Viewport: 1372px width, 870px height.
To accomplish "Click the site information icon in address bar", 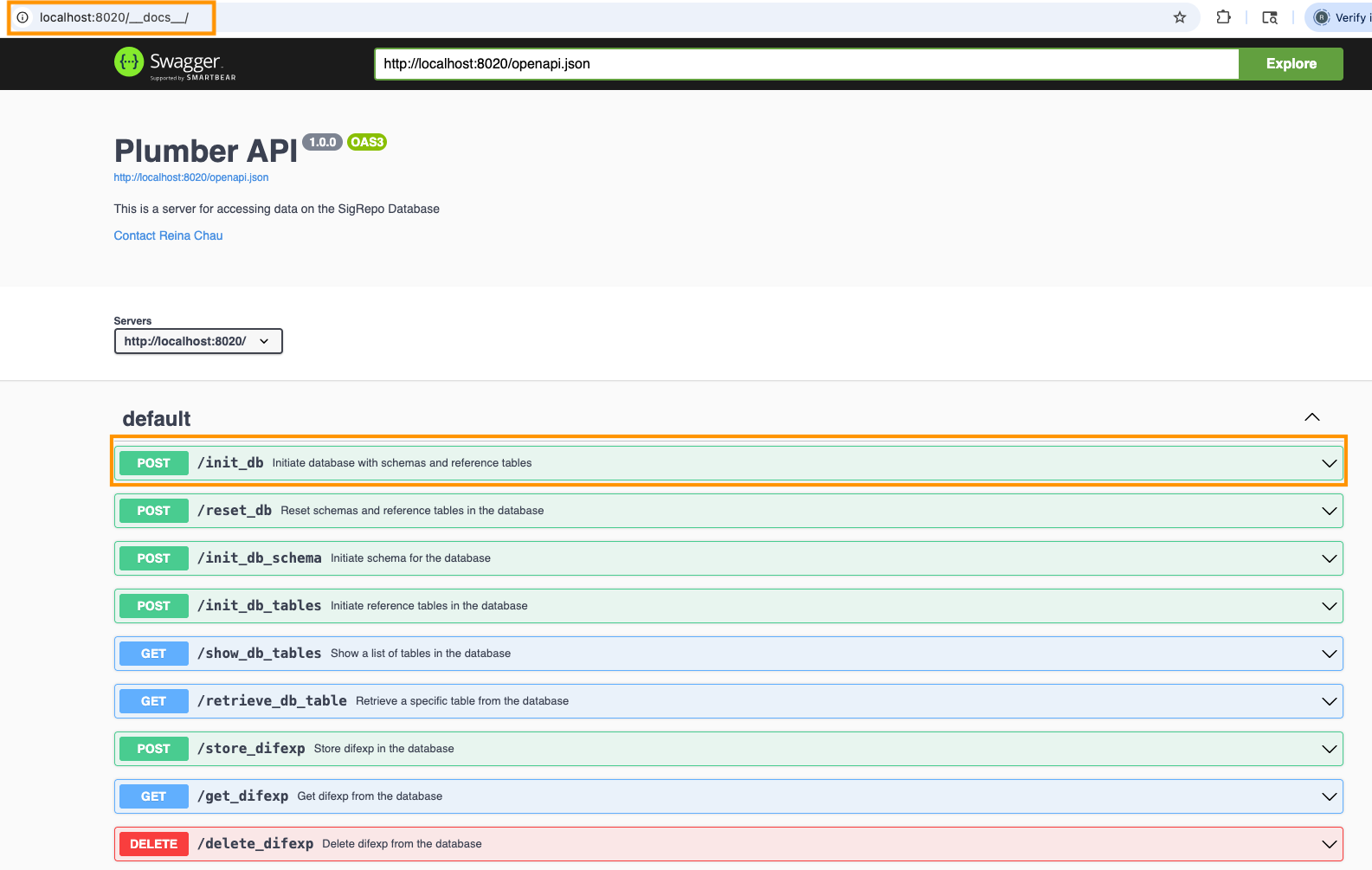I will tap(23, 17).
